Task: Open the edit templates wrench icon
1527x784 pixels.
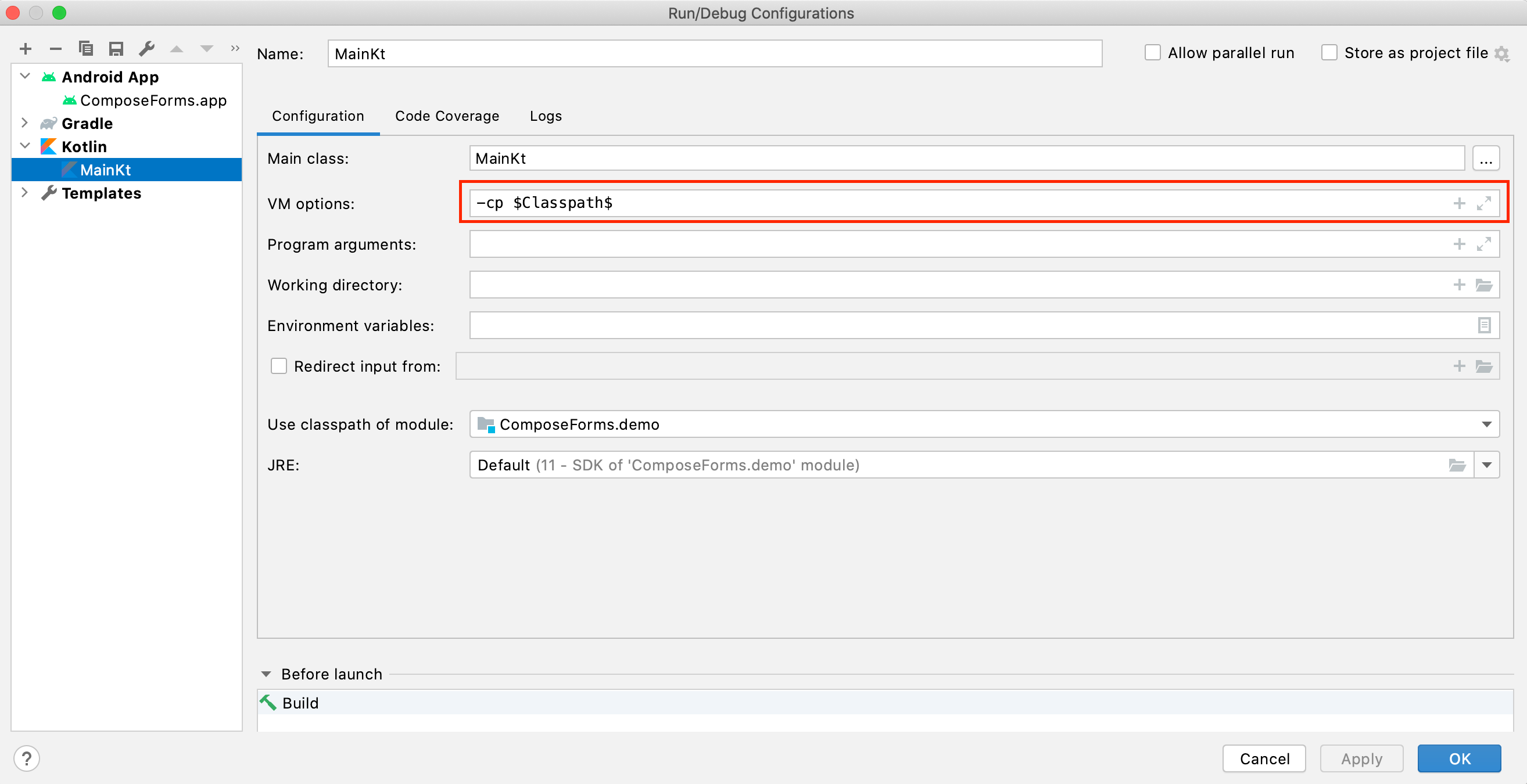Action: tap(146, 49)
